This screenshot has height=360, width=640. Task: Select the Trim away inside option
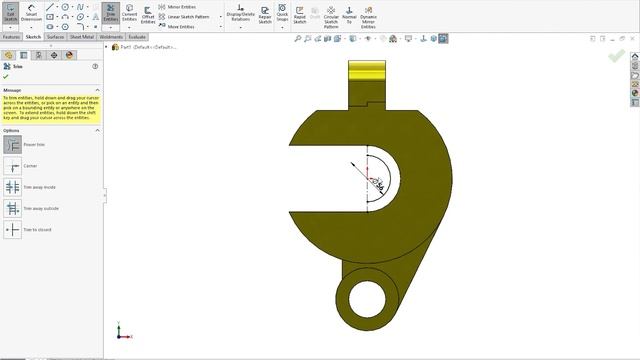[13, 187]
